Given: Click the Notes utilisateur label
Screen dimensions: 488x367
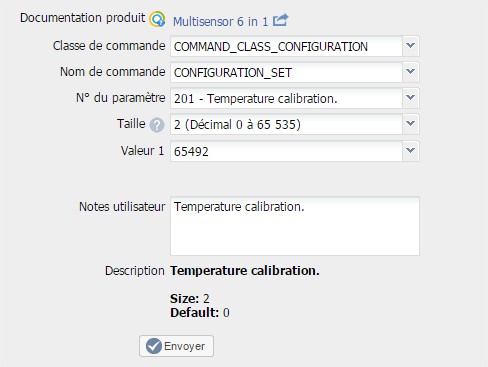Looking at the screenshot, I should point(122,207).
